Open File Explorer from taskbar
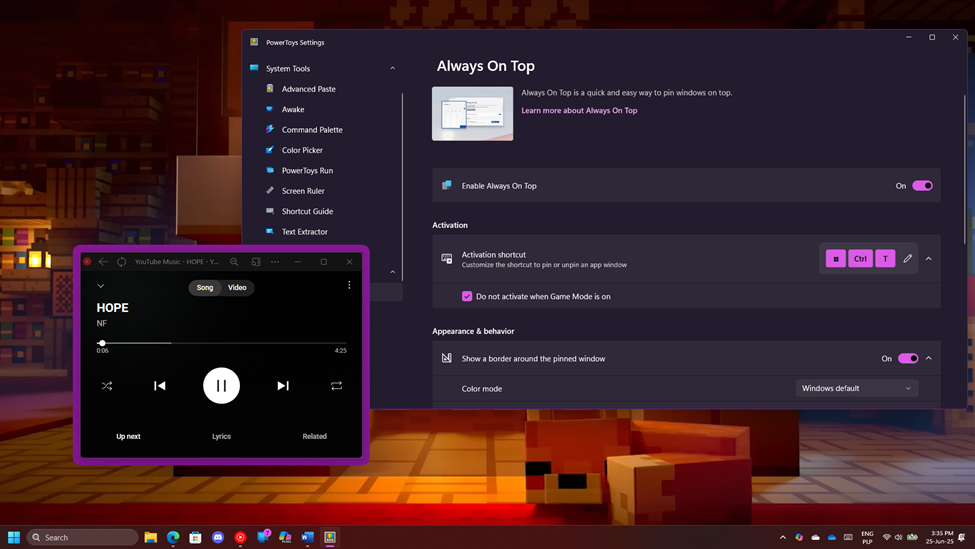 click(150, 537)
